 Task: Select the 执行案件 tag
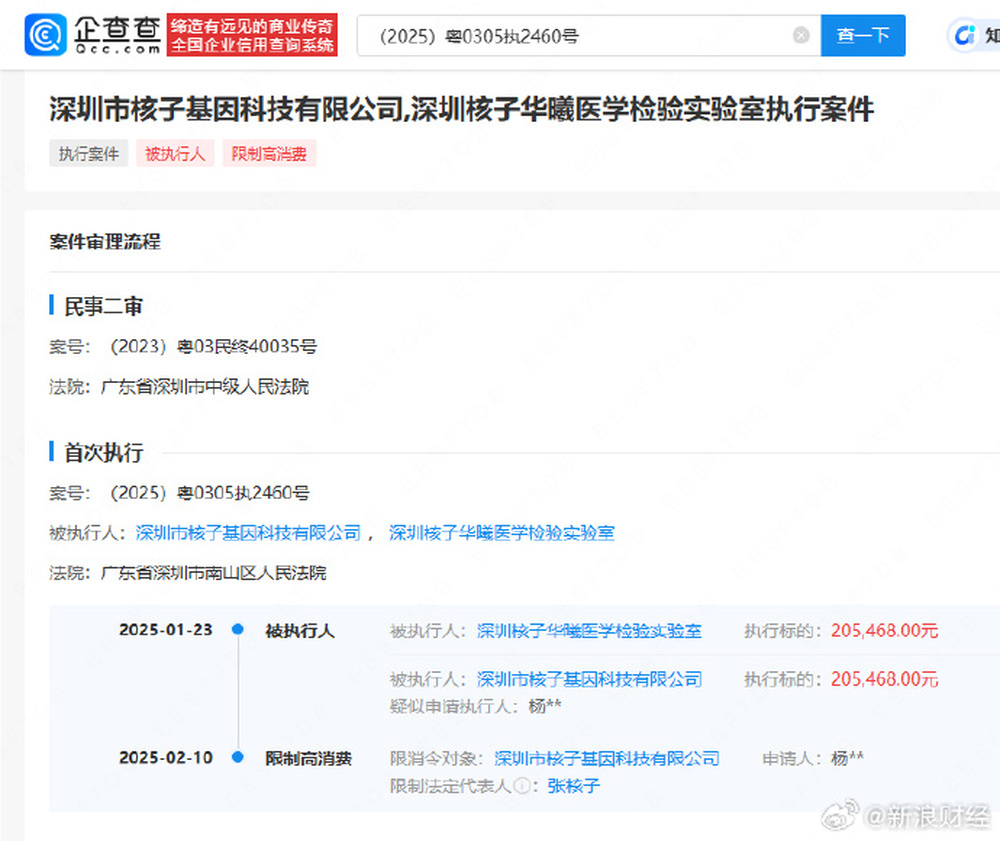pos(88,153)
